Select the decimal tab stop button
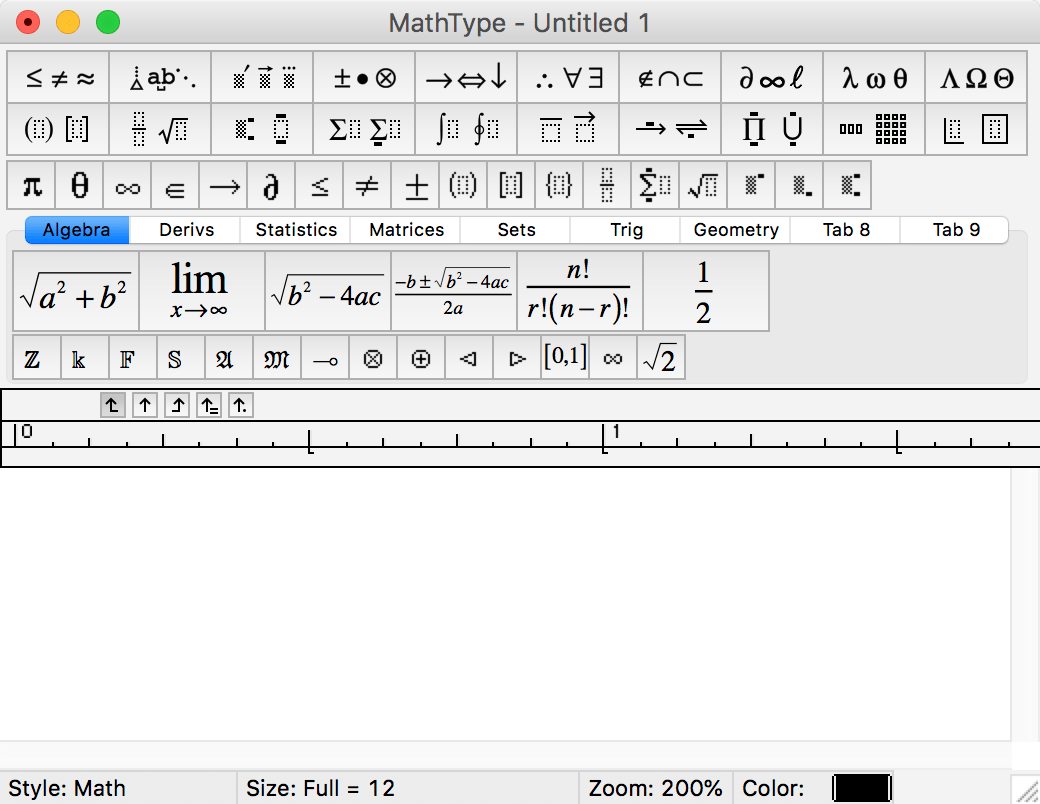 pos(241,405)
